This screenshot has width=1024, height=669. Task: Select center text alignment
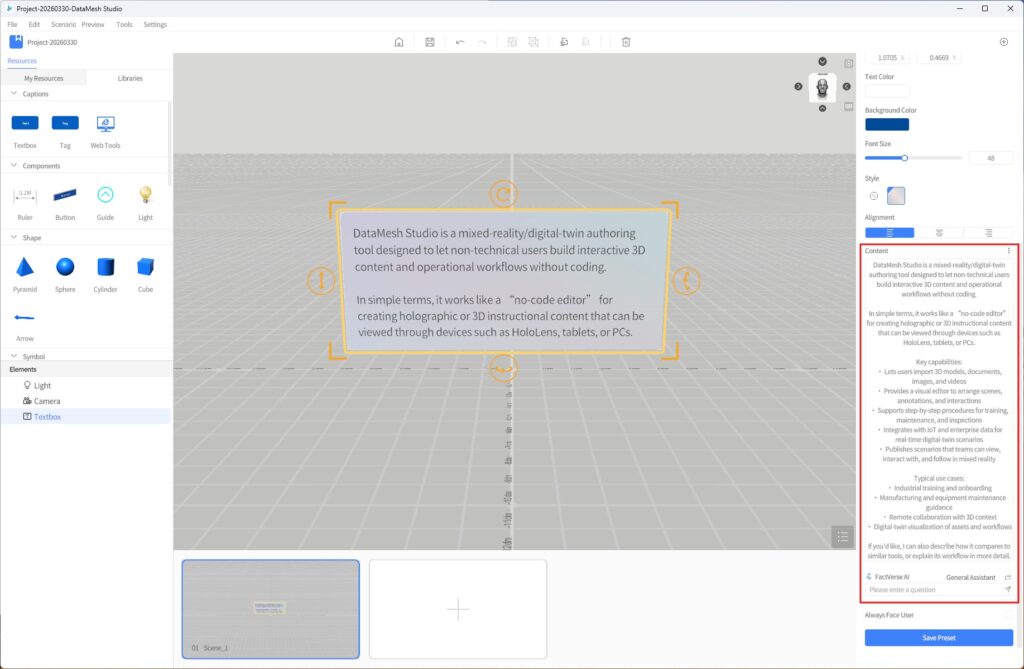tap(939, 232)
